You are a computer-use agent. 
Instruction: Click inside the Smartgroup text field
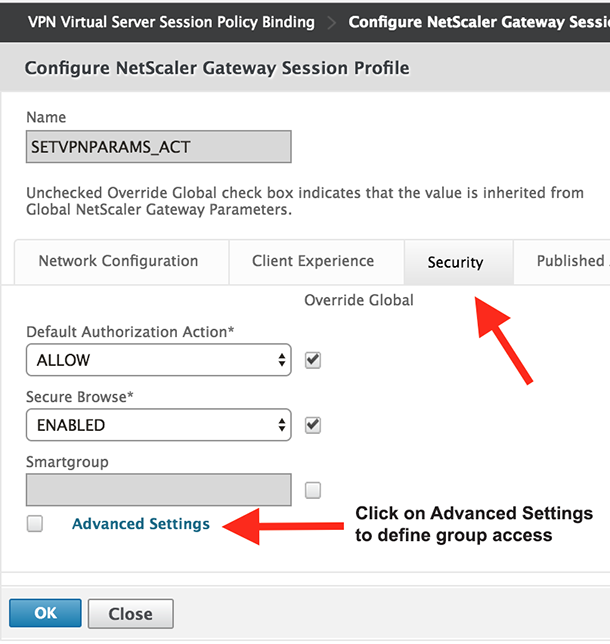click(158, 490)
